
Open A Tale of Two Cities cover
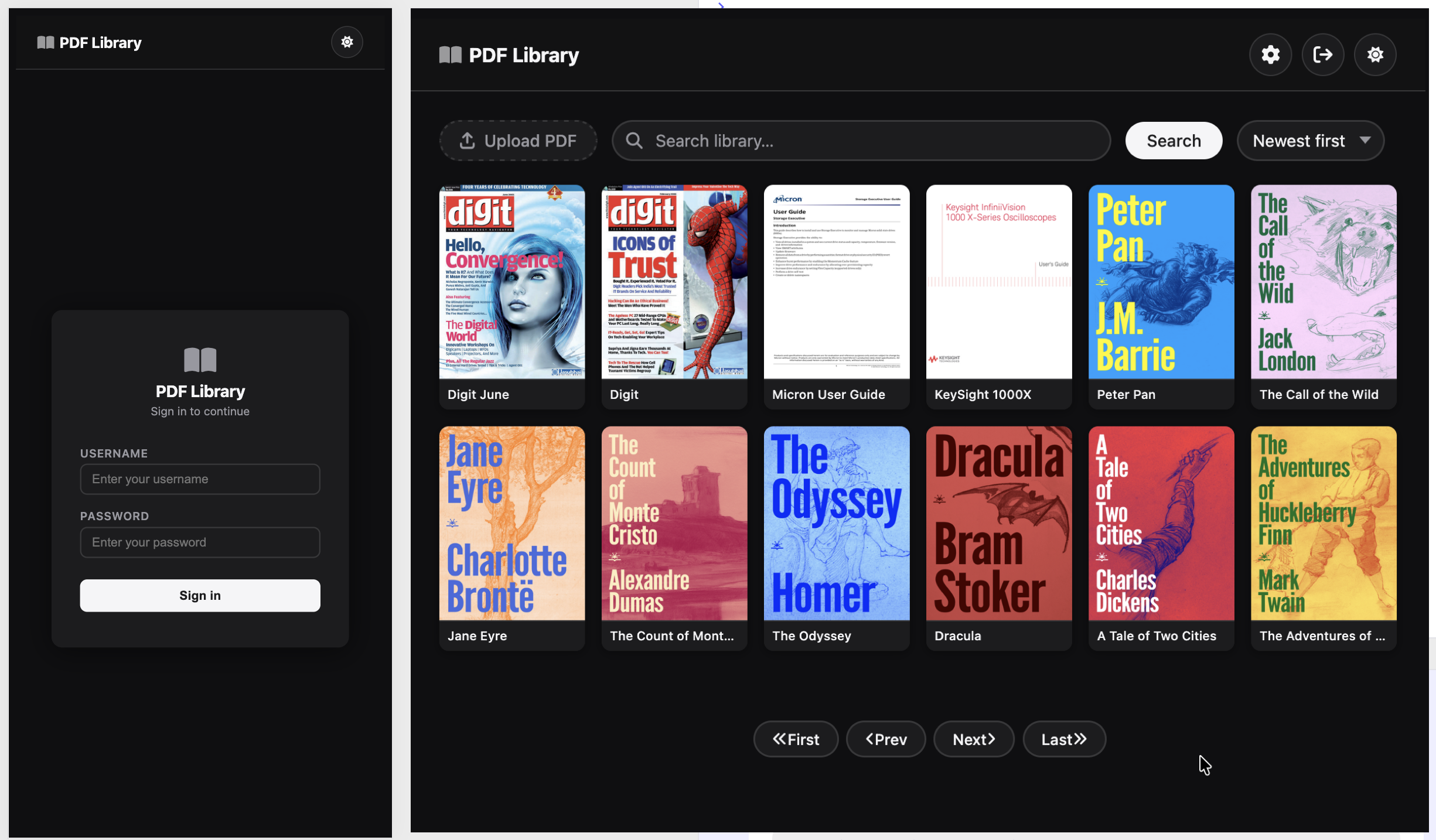point(1161,523)
